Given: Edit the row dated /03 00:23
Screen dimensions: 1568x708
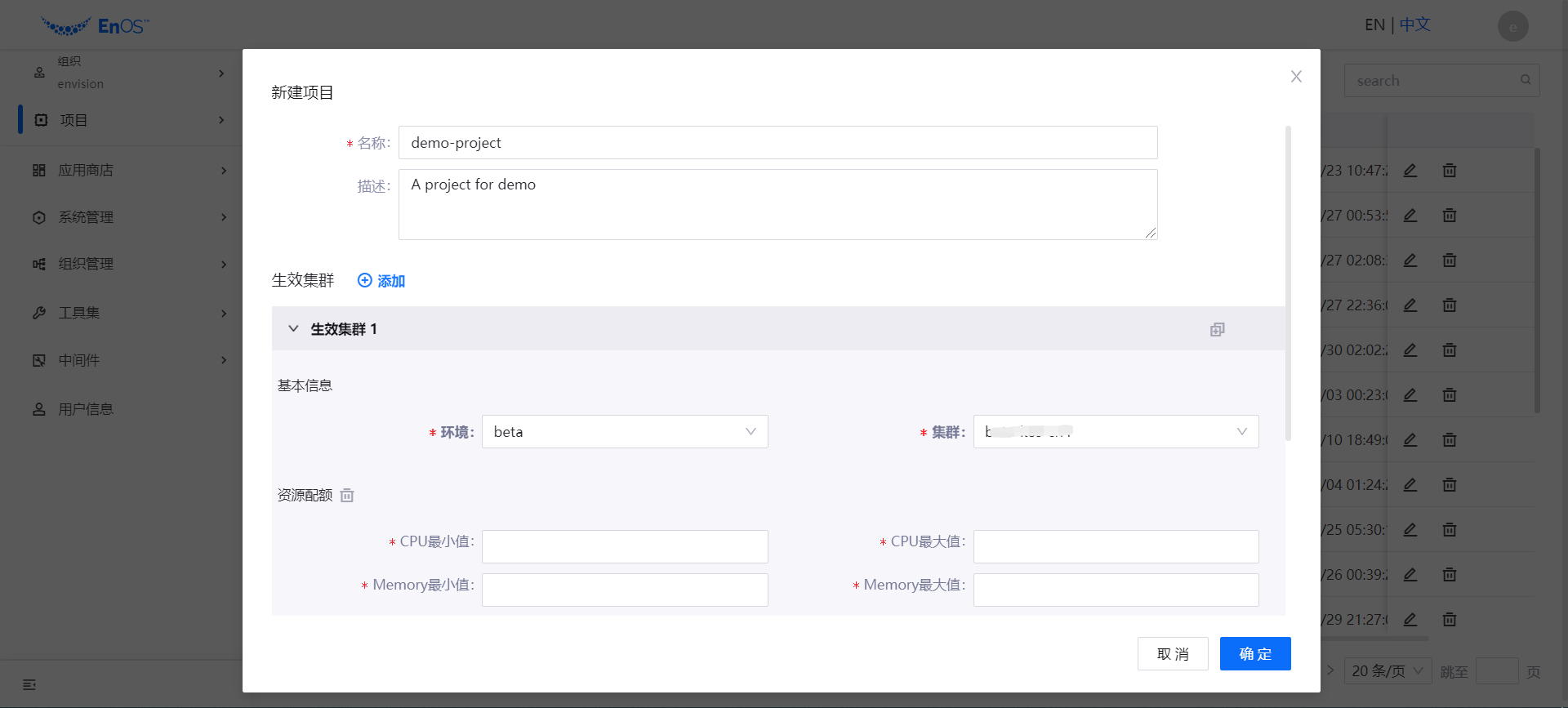Looking at the screenshot, I should (1410, 395).
